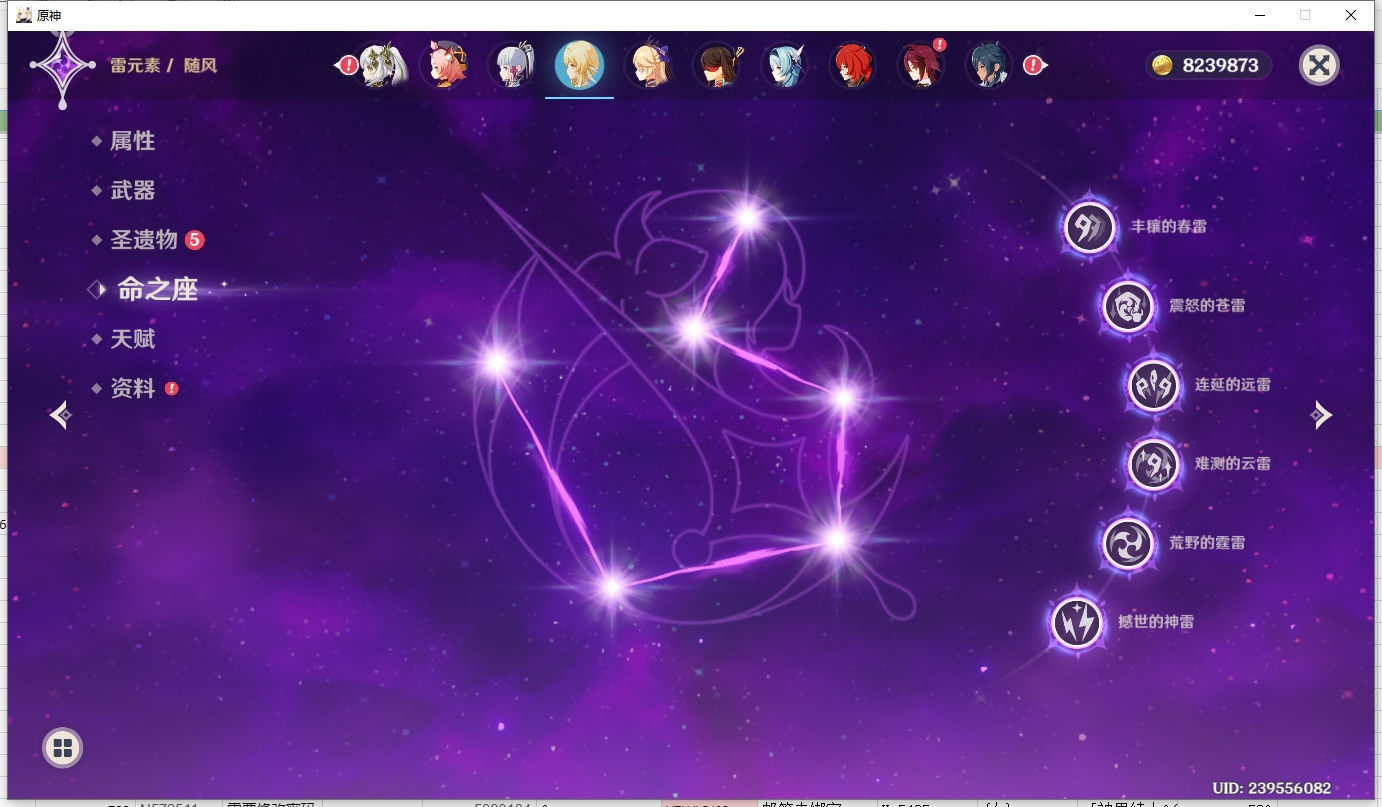Open the 资料 menu entry
The width and height of the screenshot is (1382, 807).
(134, 388)
